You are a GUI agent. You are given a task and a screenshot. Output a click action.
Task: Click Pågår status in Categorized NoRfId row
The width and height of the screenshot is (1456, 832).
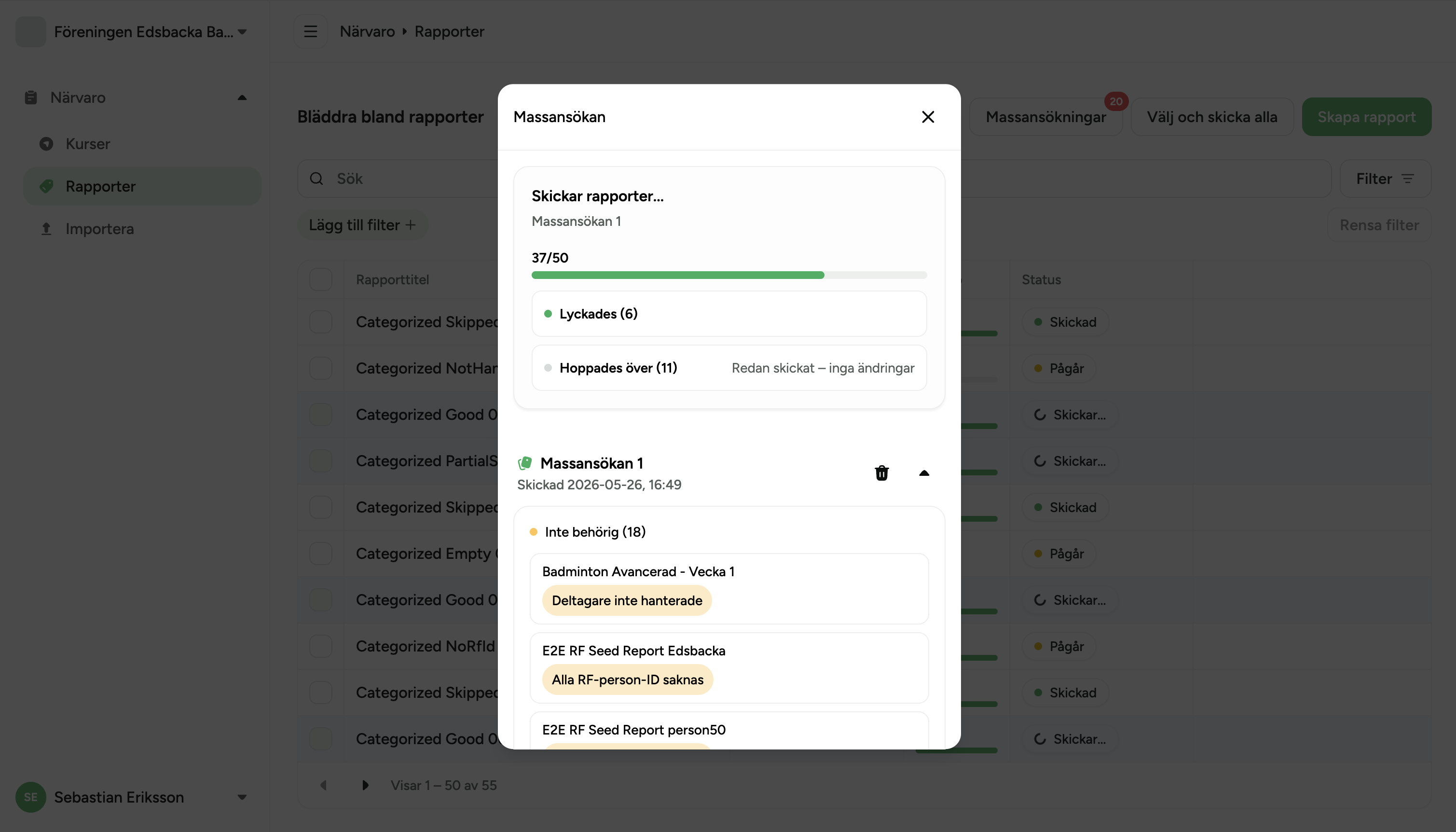(1058, 646)
